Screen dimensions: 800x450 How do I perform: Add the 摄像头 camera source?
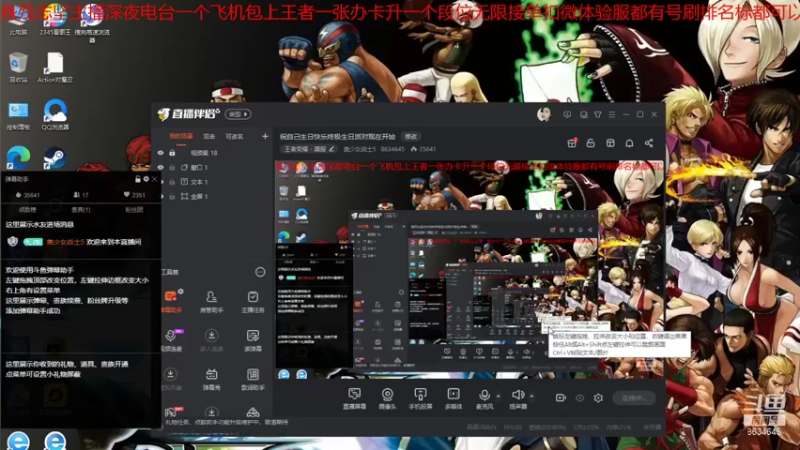coord(387,398)
